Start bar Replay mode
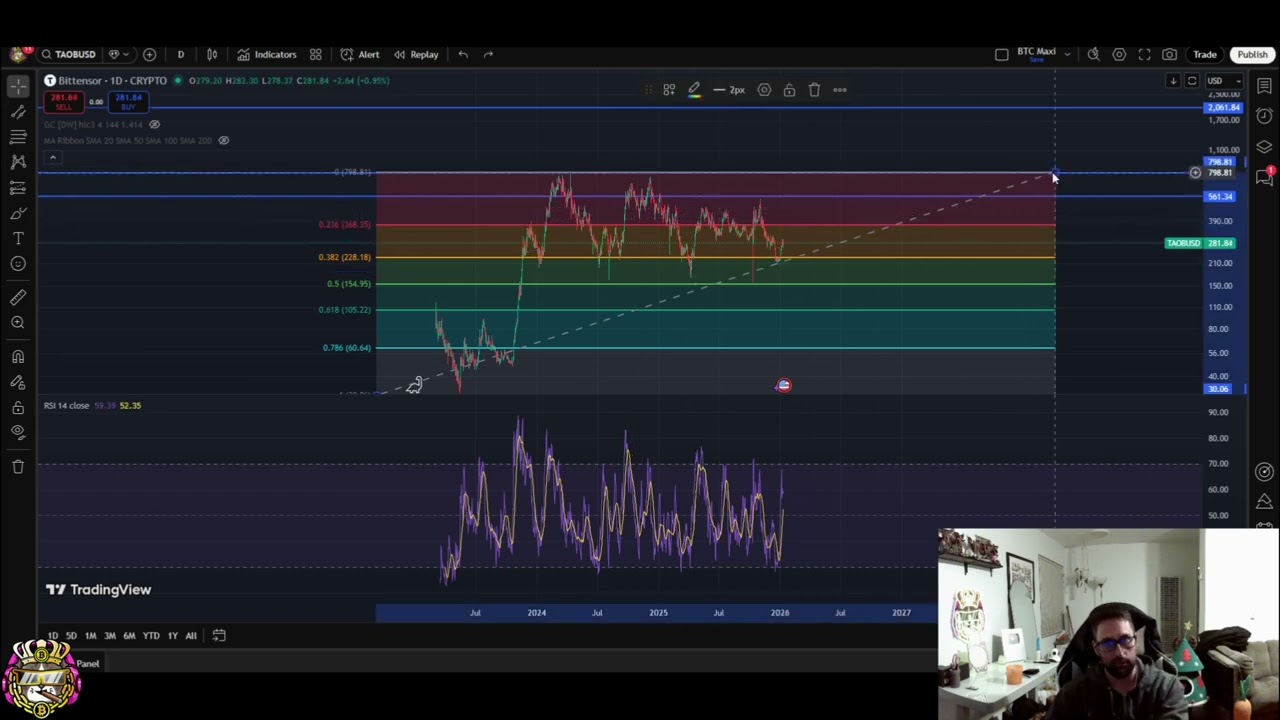 [416, 54]
